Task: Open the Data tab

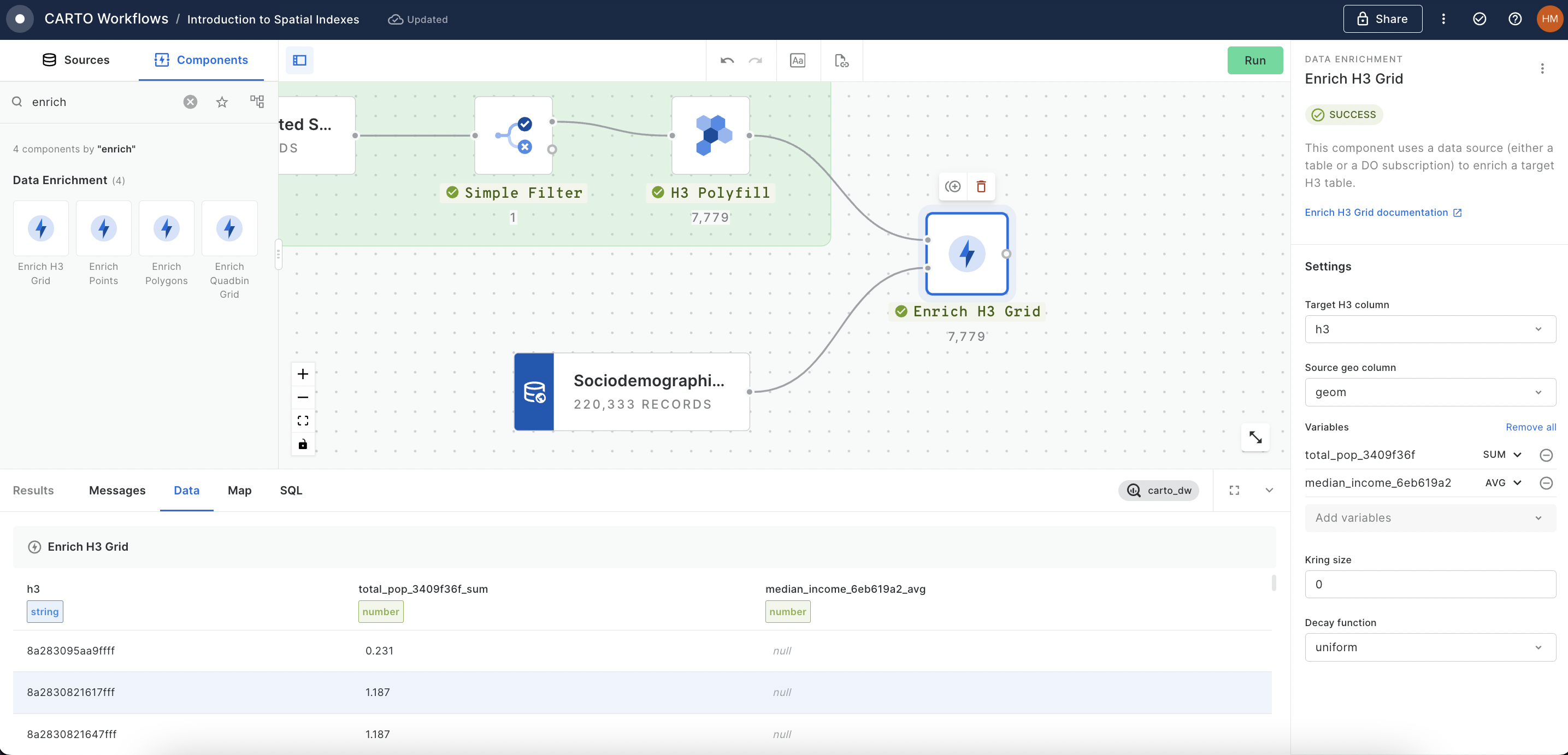Action: pos(186,490)
